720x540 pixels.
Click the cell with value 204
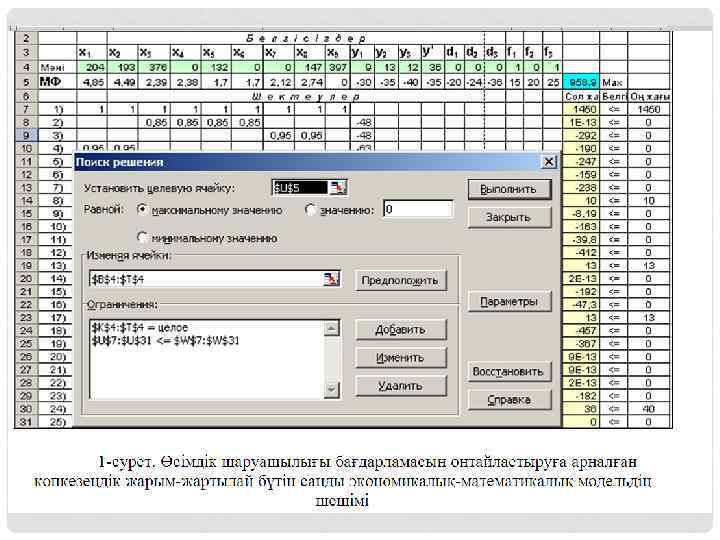pos(92,68)
